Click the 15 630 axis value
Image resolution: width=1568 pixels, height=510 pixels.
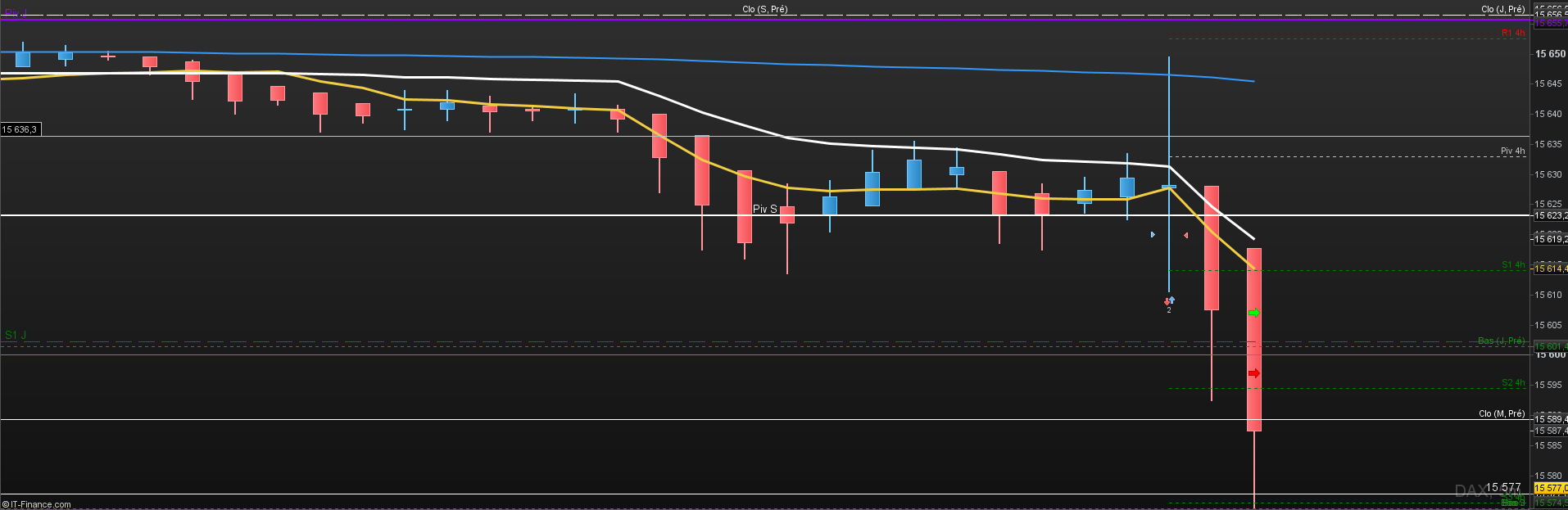[1548, 174]
